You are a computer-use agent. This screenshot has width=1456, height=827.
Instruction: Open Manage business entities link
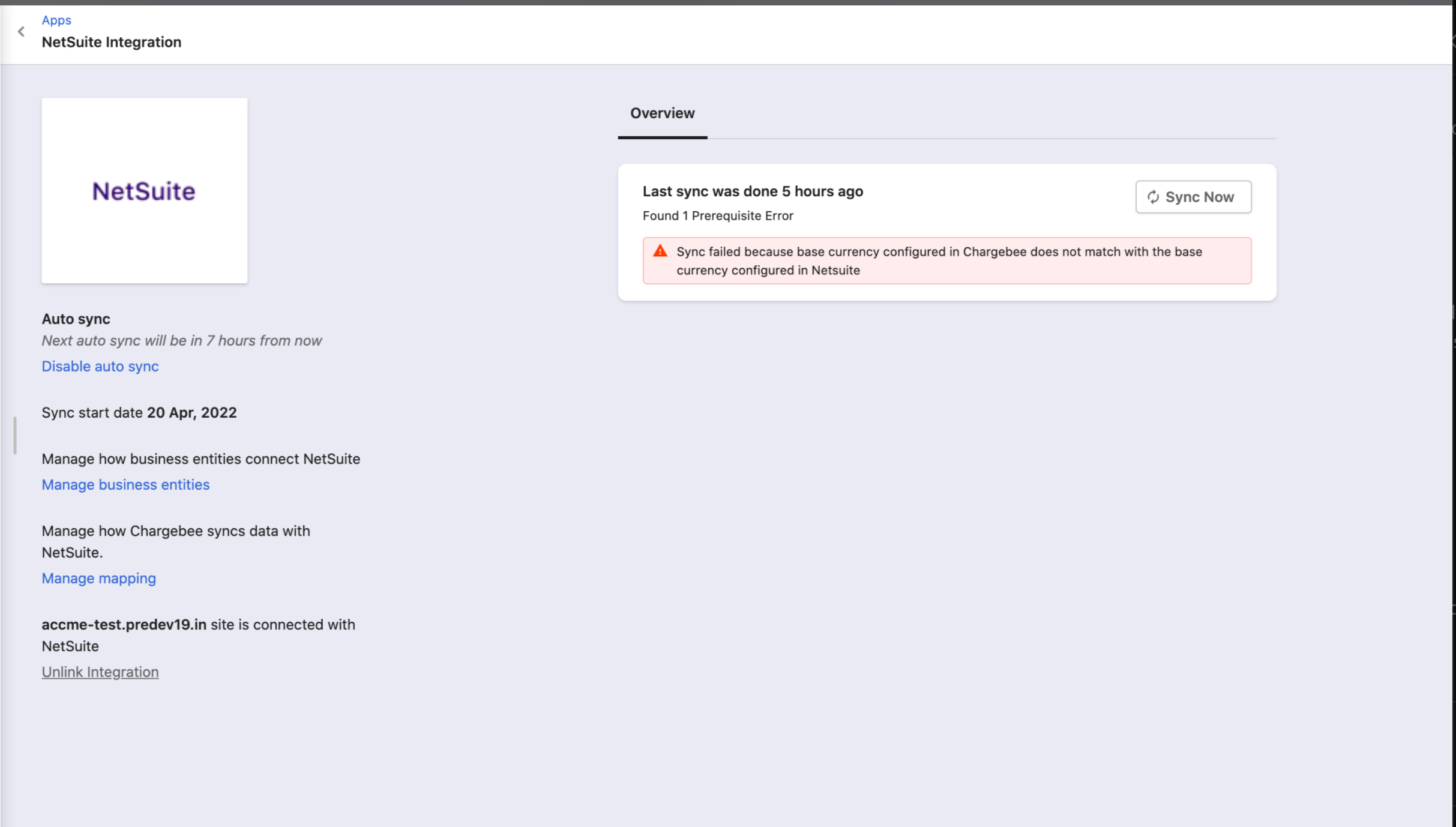pyautogui.click(x=125, y=484)
